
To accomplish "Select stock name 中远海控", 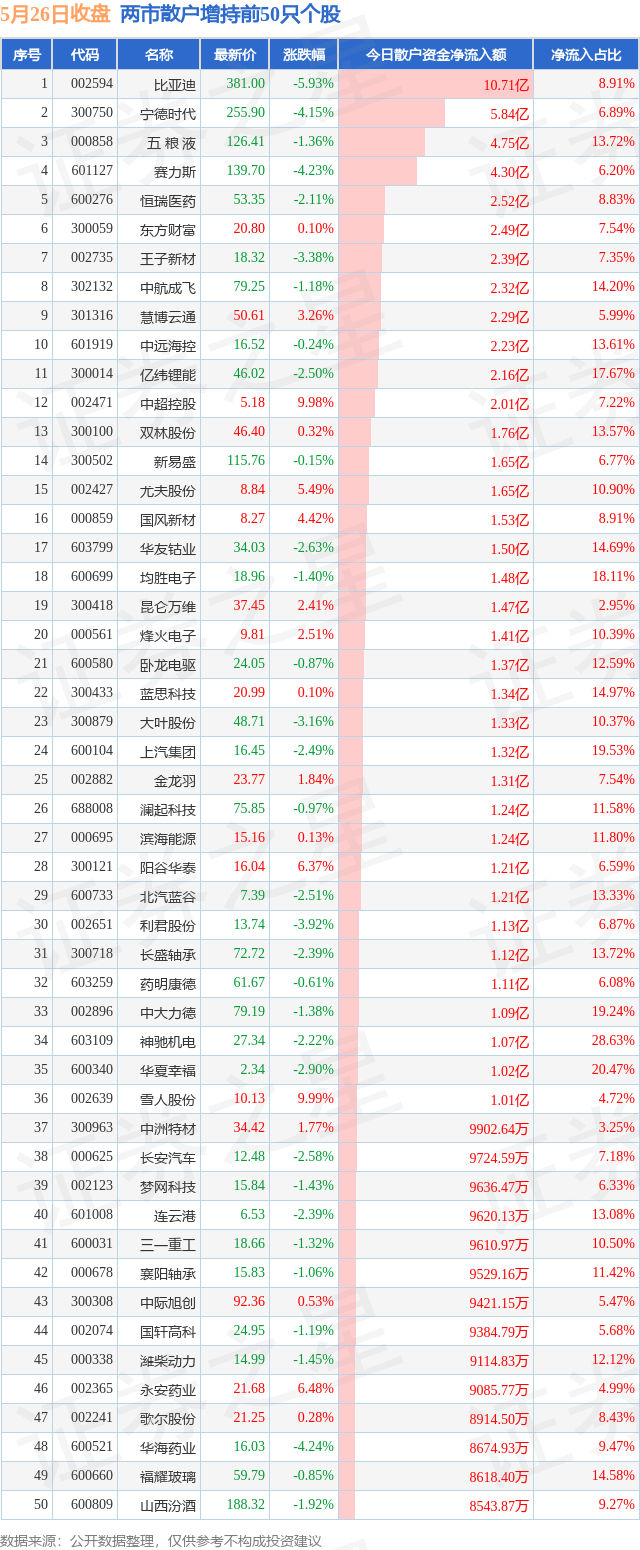I will click(168, 346).
